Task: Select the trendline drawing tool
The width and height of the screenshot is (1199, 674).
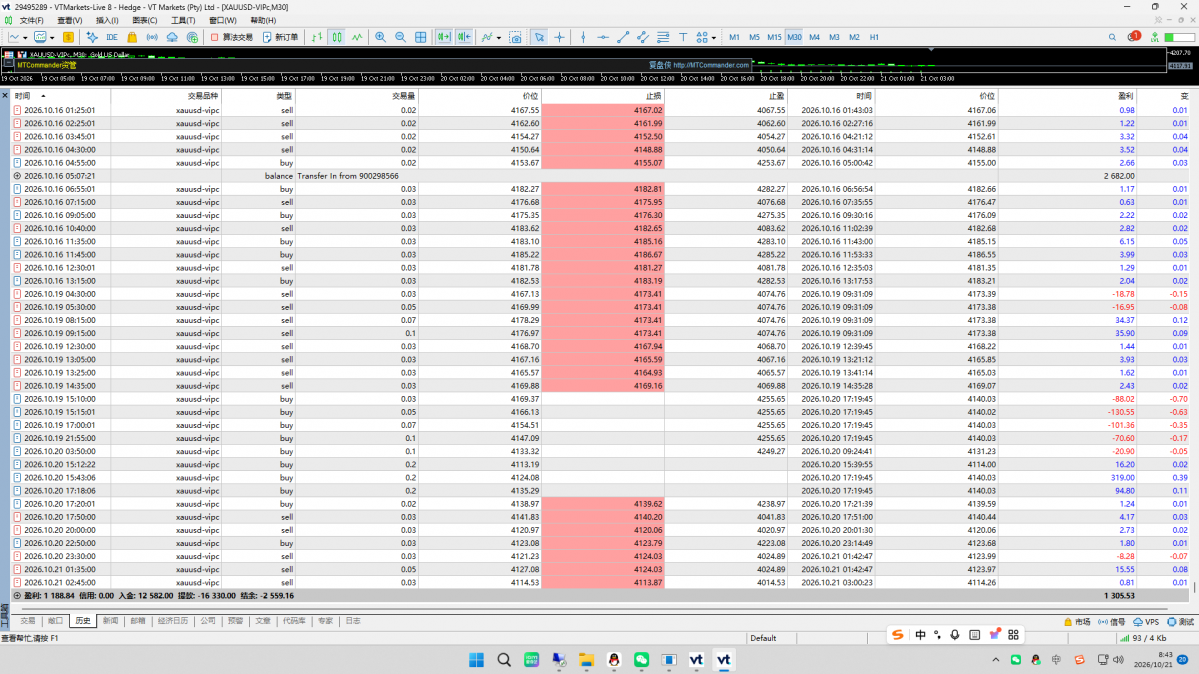Action: (x=623, y=37)
